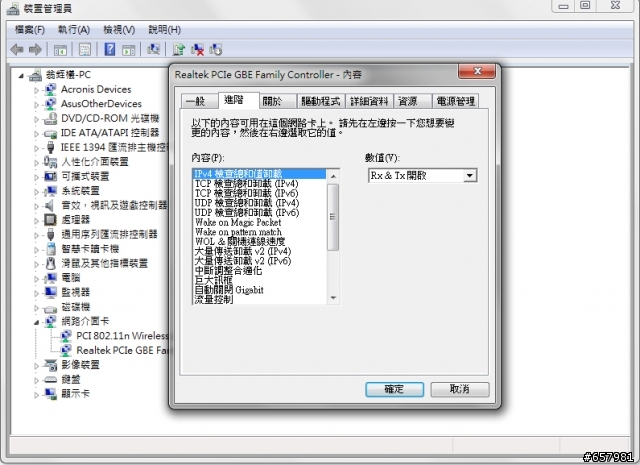
Task: Select the 監視器 monitor icon
Action: tap(50, 292)
